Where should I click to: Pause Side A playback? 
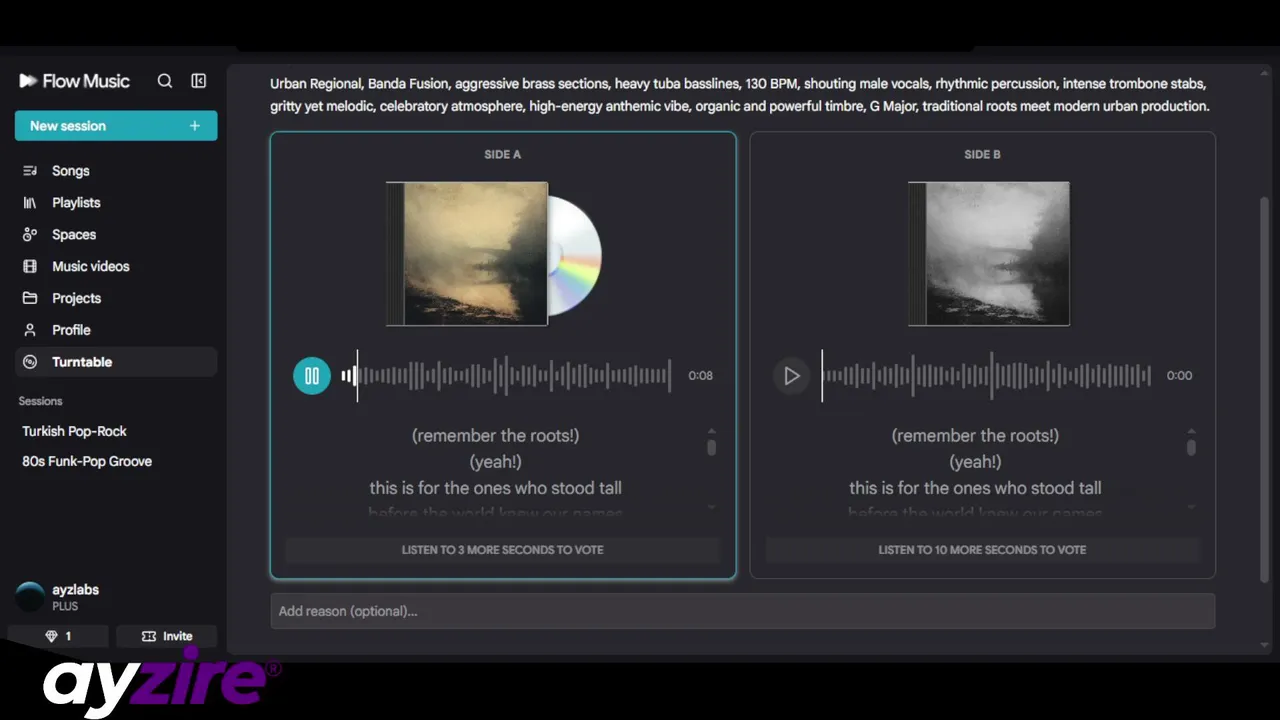click(312, 376)
